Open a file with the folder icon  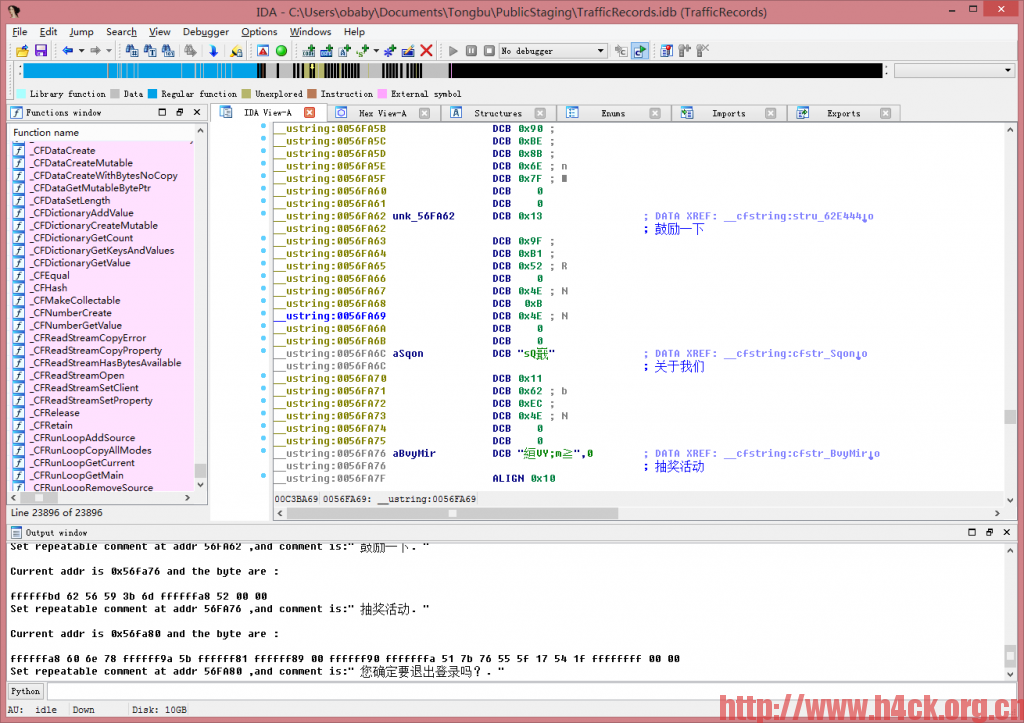22,51
